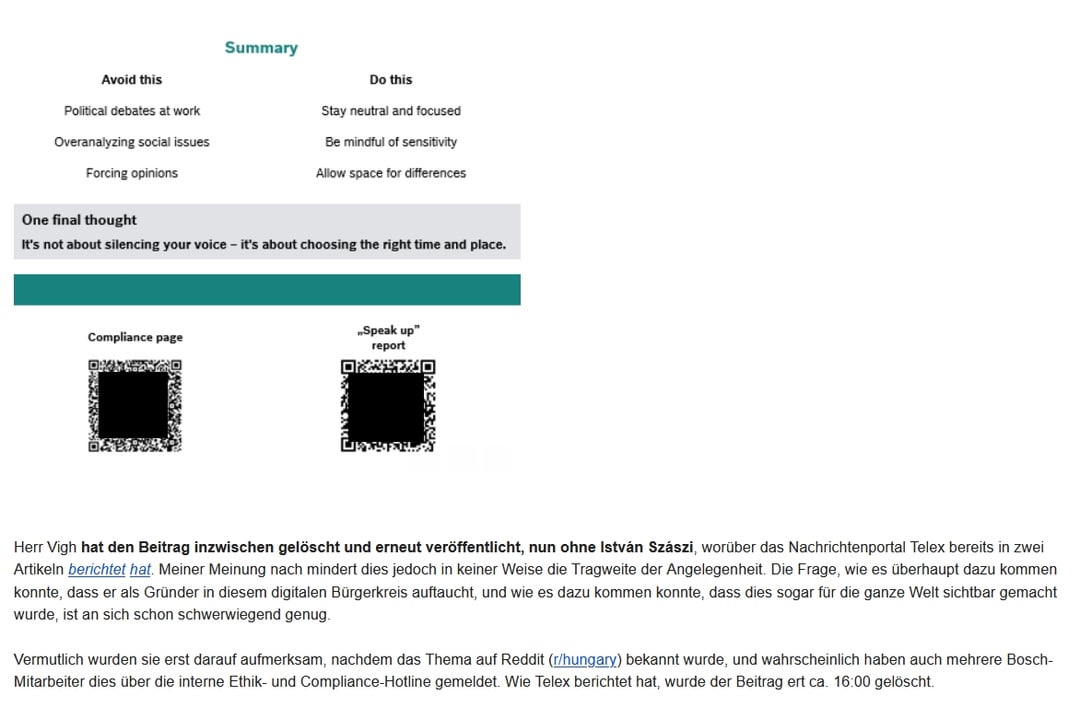
Task: Open the 'hat' Telex article link
Action: pyautogui.click(x=140, y=570)
